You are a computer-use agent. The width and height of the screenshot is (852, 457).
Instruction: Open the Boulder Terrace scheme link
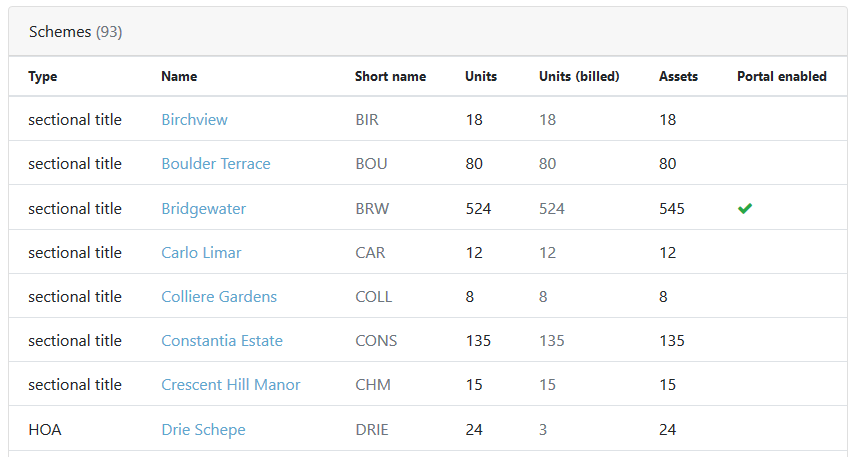[216, 164]
